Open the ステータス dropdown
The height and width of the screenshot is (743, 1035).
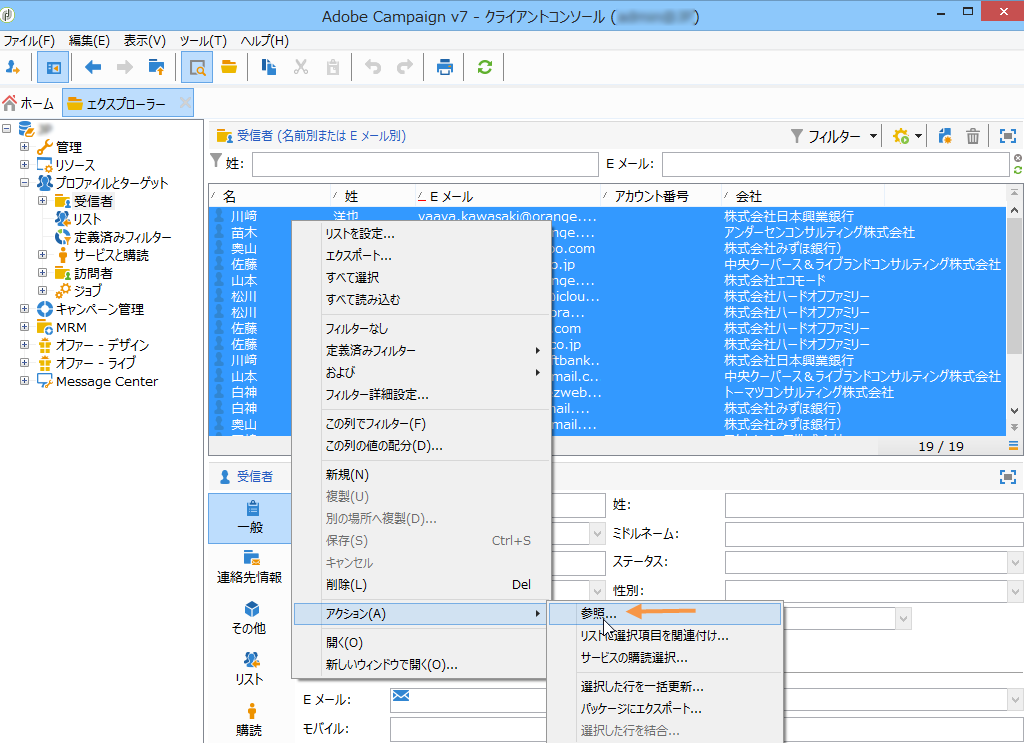tap(1015, 563)
